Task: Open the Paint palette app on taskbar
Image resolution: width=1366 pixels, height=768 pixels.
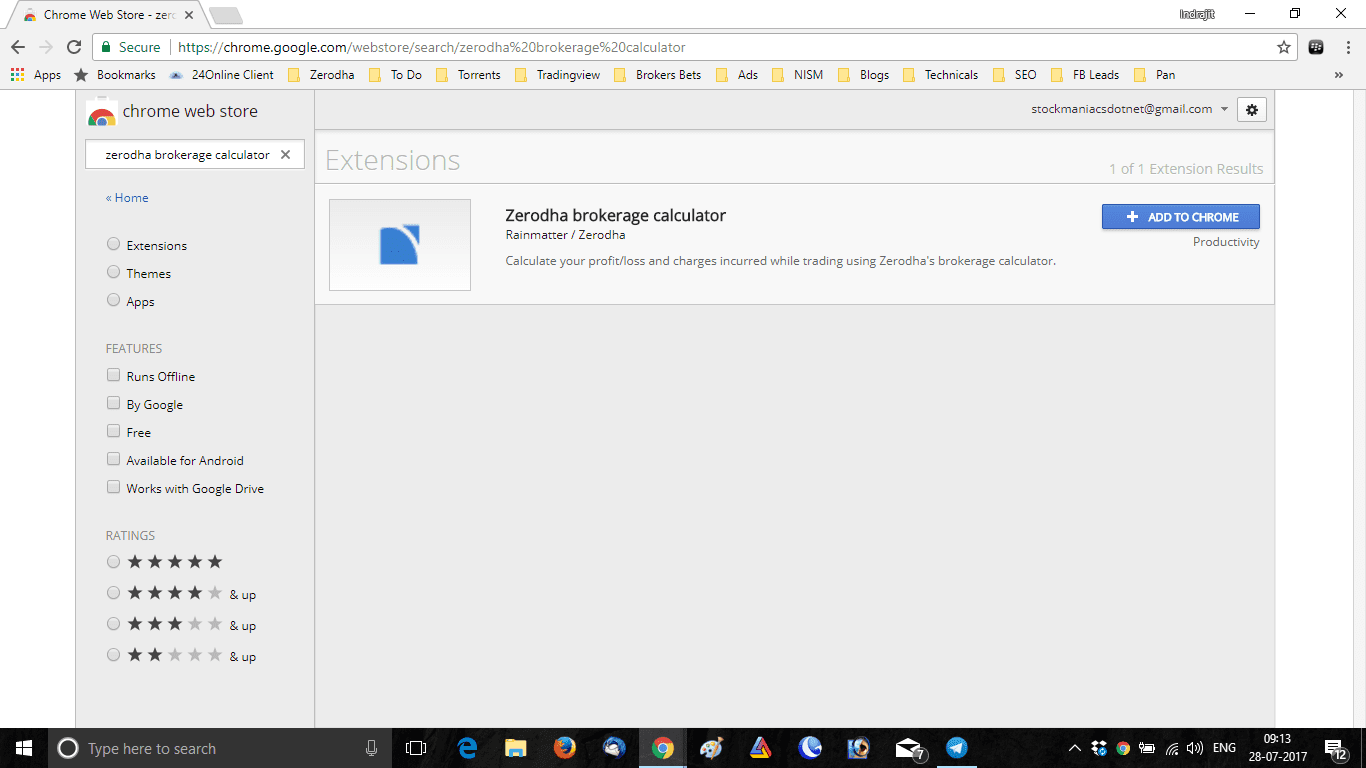Action: pyautogui.click(x=711, y=748)
